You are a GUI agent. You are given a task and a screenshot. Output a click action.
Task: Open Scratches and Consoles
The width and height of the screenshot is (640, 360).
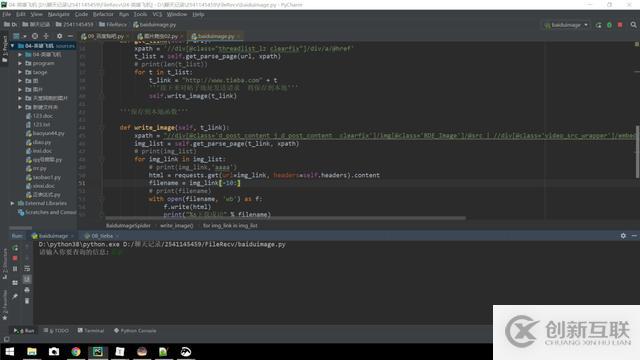click(x=47, y=212)
